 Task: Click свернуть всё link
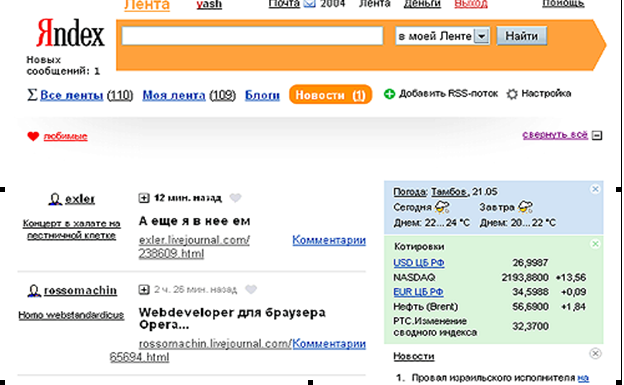click(x=555, y=135)
